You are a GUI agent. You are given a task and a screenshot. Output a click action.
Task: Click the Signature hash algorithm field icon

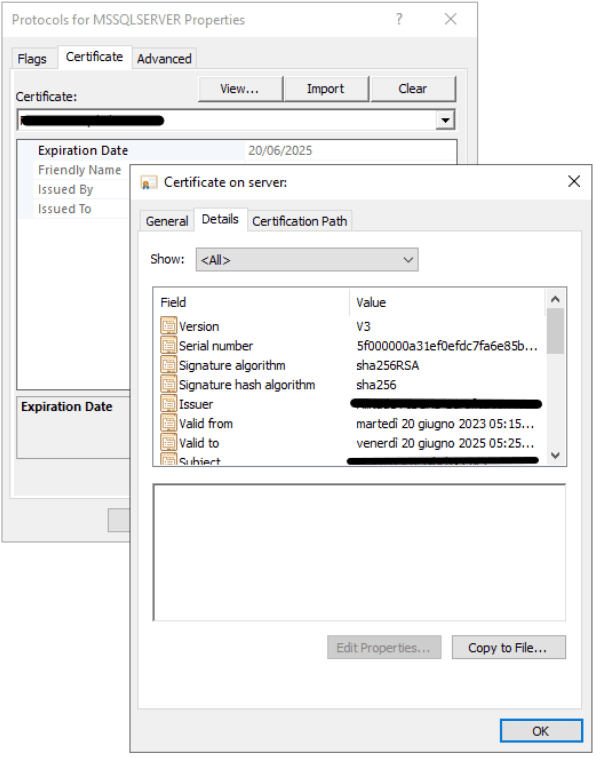(168, 384)
